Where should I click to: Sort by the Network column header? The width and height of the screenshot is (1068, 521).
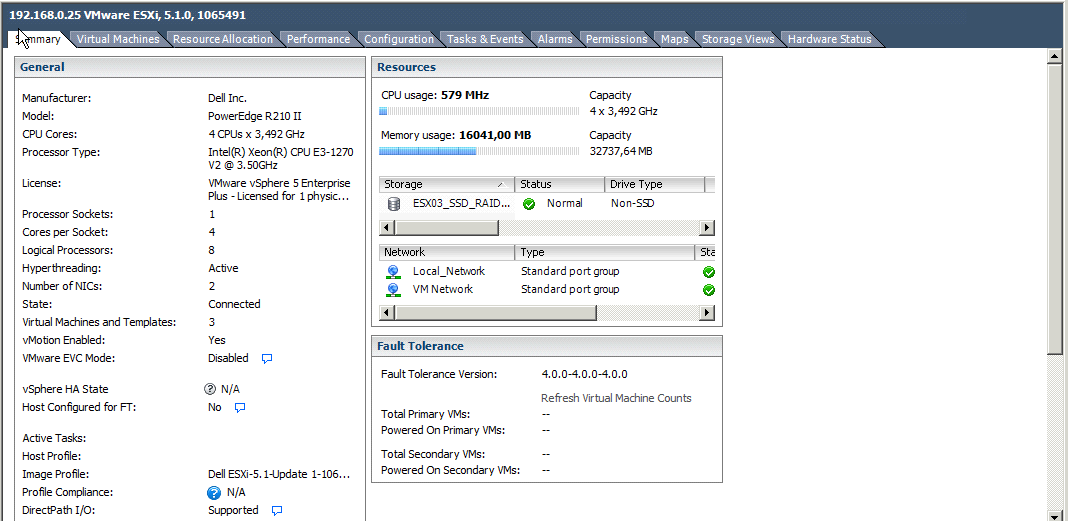point(446,253)
